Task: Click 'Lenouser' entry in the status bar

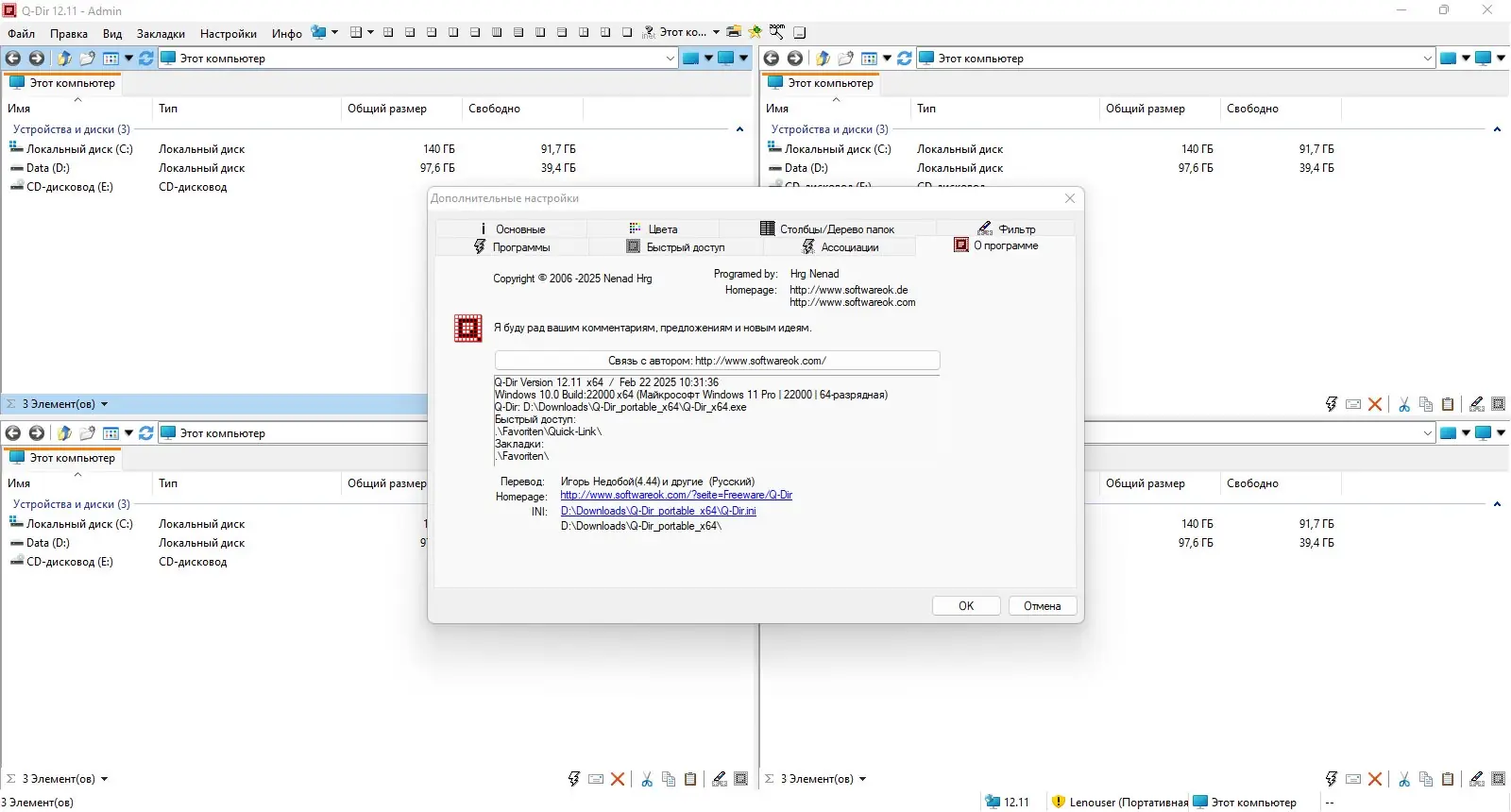Action: [x=1119, y=803]
